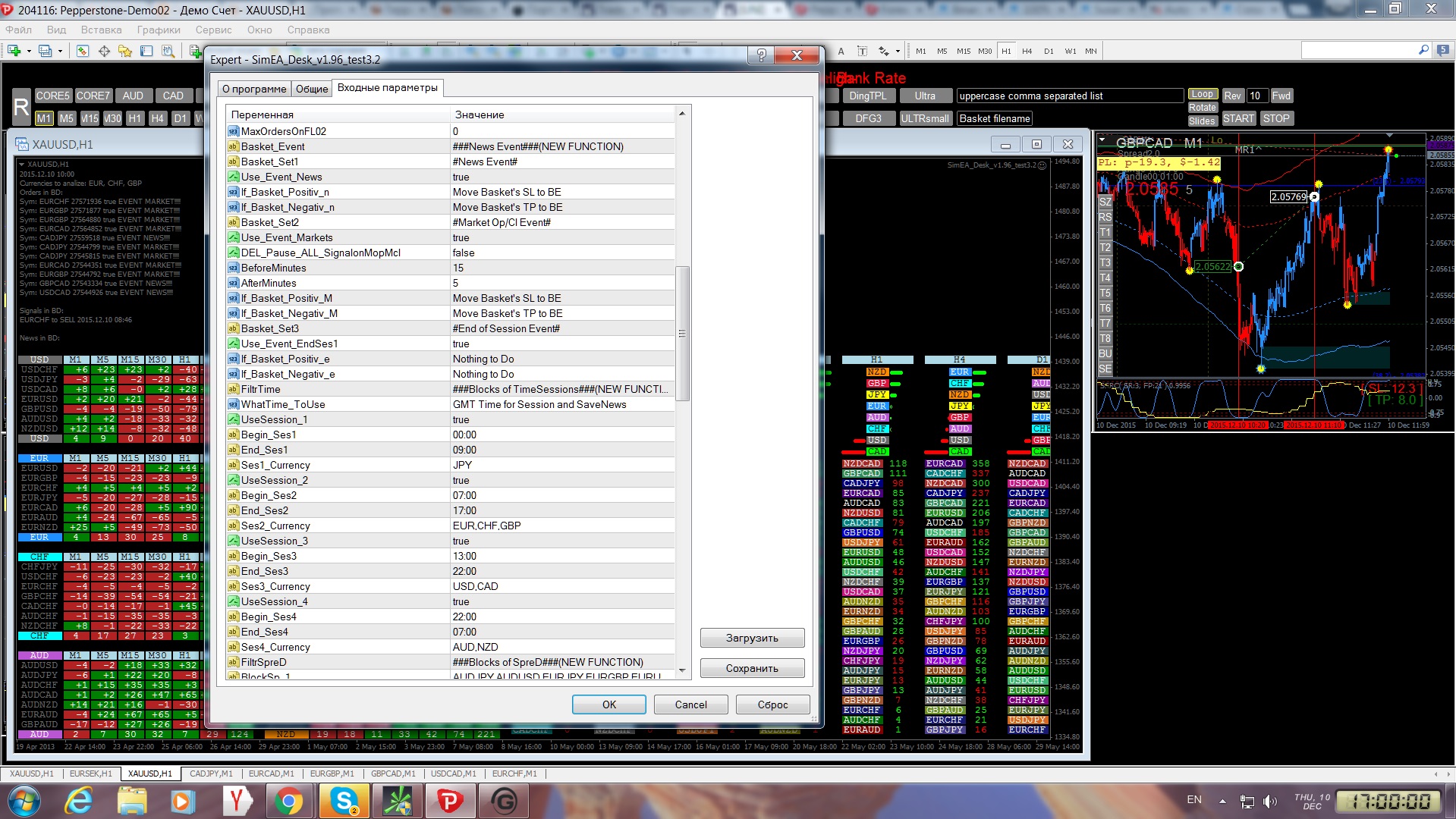Click the dialog help question mark
Screen dimensions: 1456x819
click(x=761, y=55)
